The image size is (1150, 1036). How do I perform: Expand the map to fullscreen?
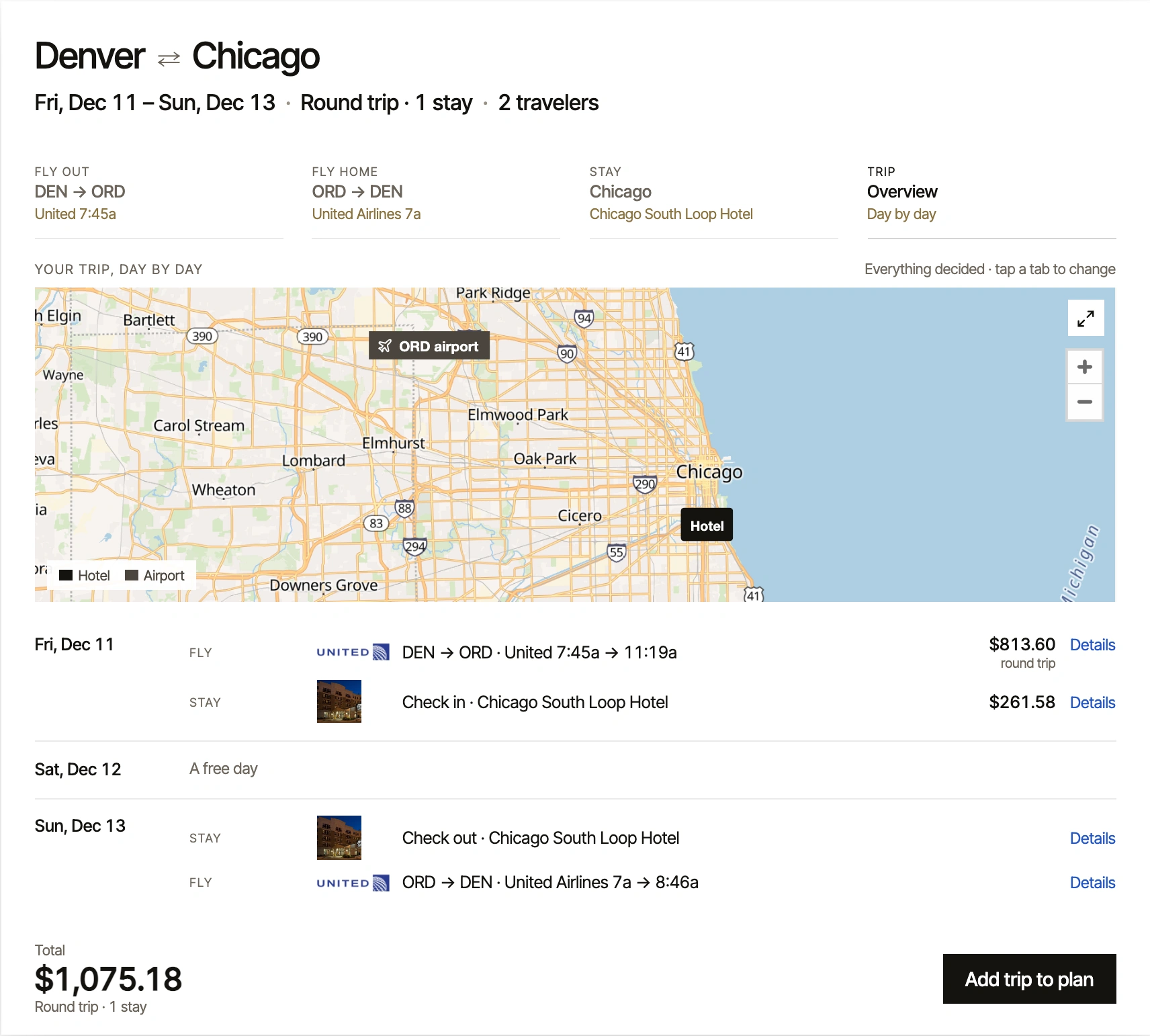pyautogui.click(x=1086, y=318)
